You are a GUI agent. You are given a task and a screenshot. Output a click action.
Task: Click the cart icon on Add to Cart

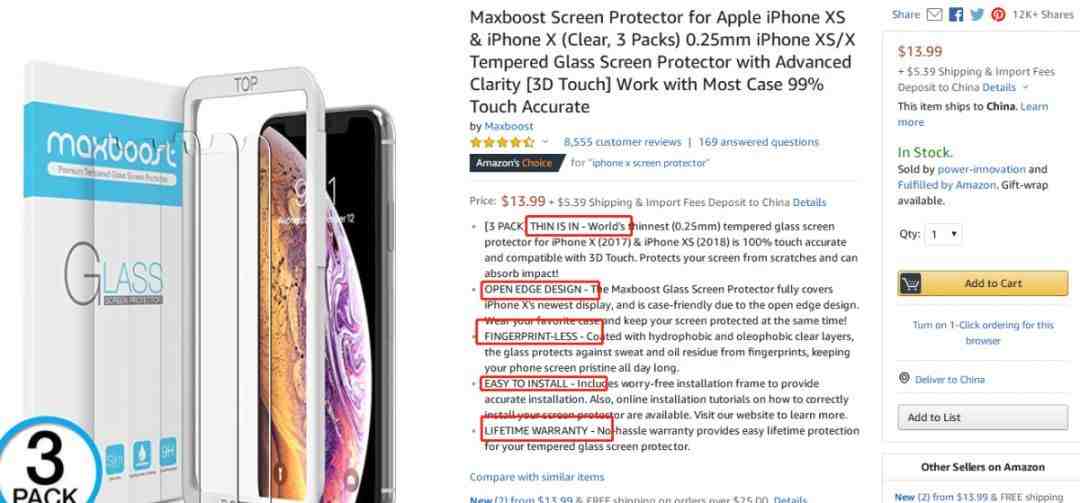coord(911,283)
